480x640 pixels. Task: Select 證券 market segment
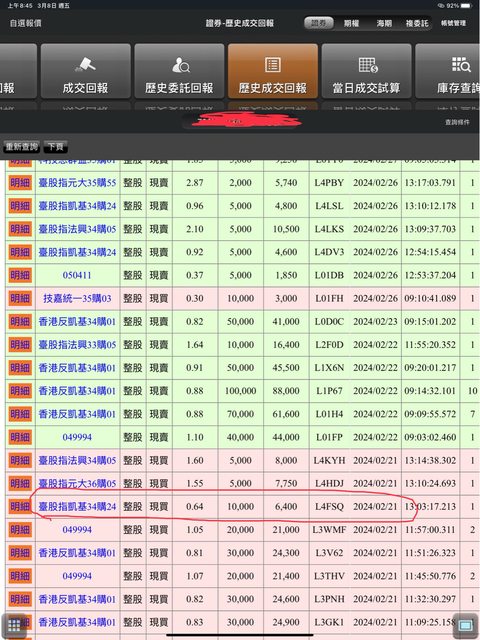[319, 23]
